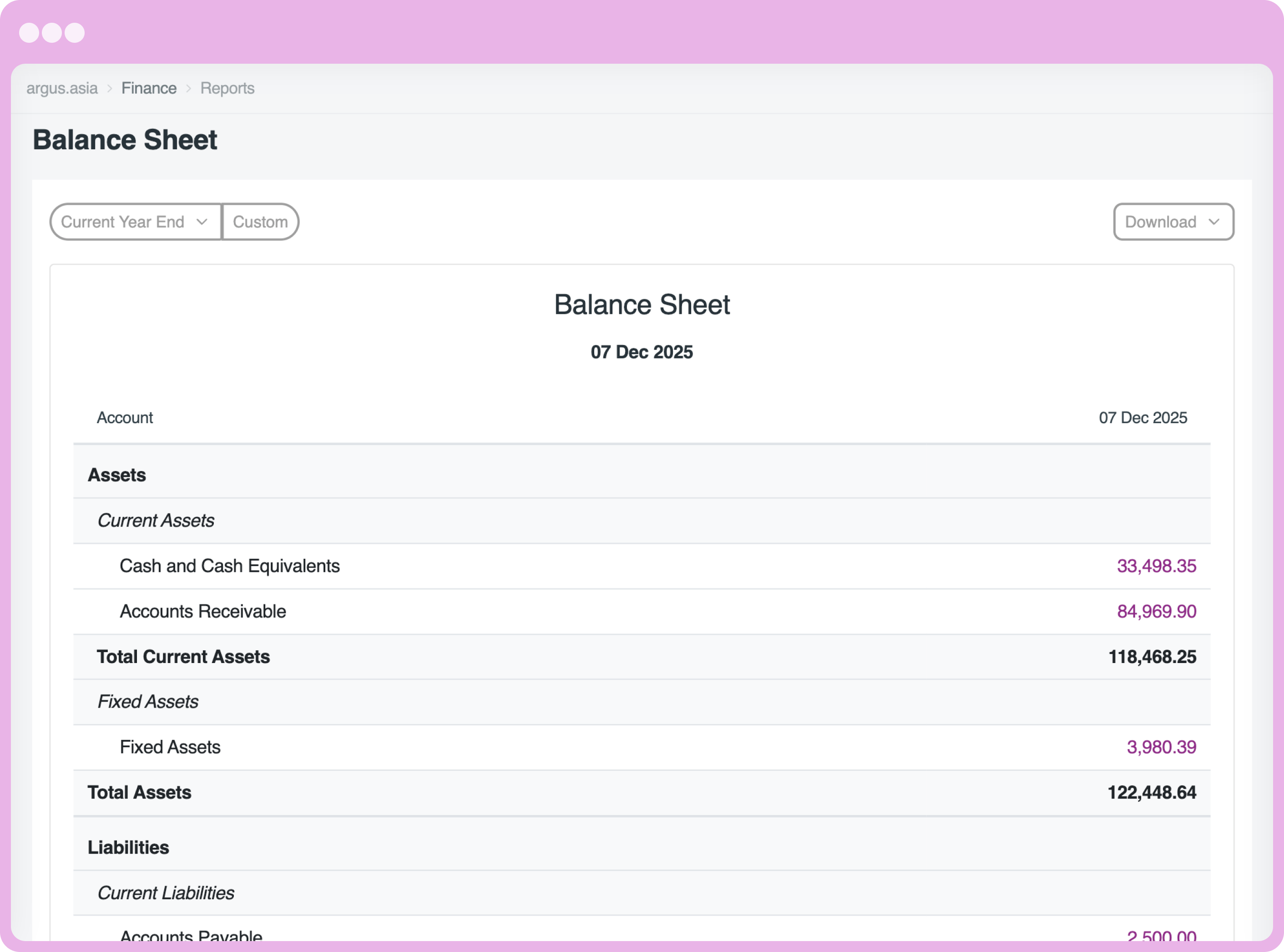Click the Balance Sheet page heading
1284x952 pixels.
tap(125, 139)
